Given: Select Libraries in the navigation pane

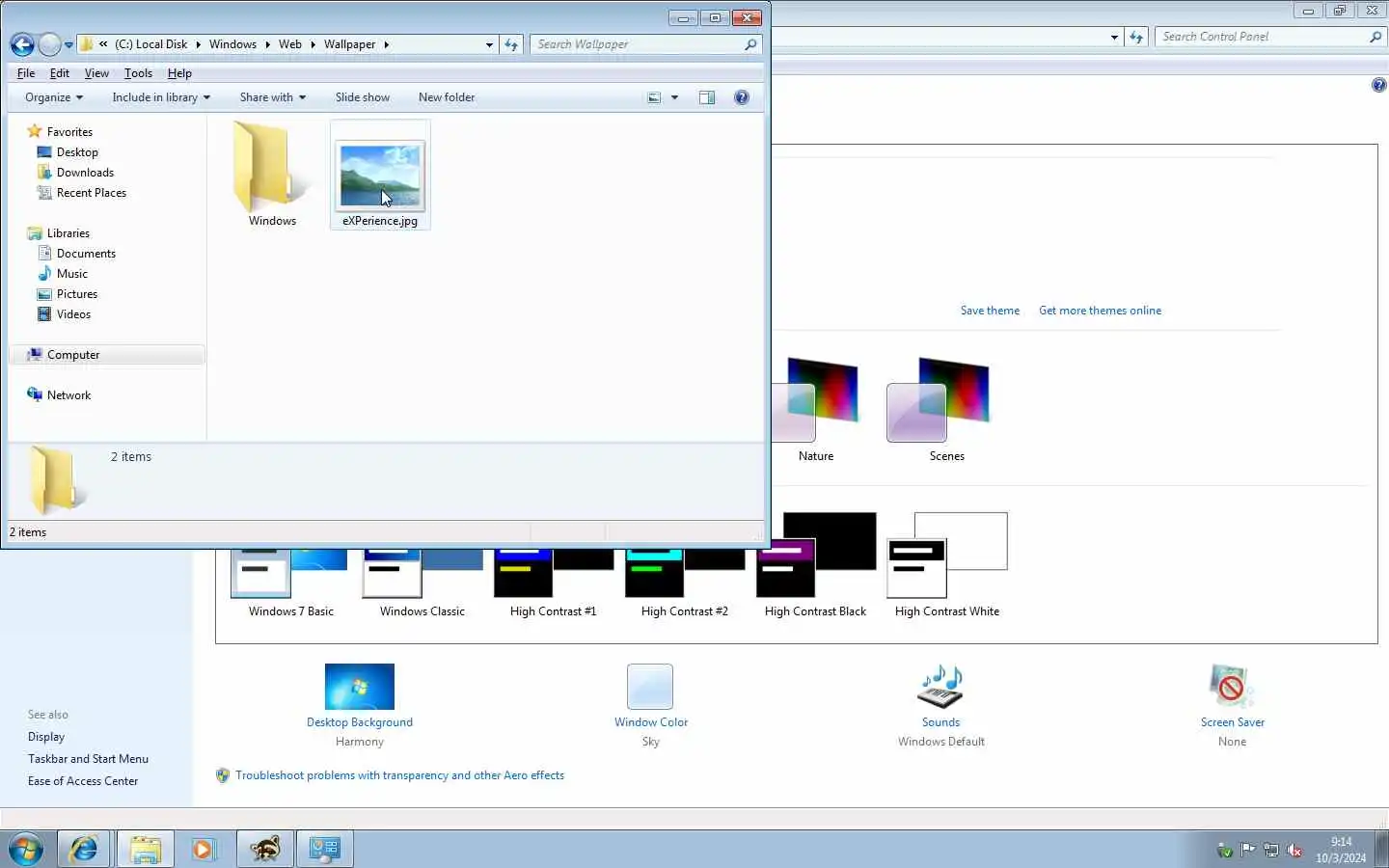Looking at the screenshot, I should coord(68,233).
